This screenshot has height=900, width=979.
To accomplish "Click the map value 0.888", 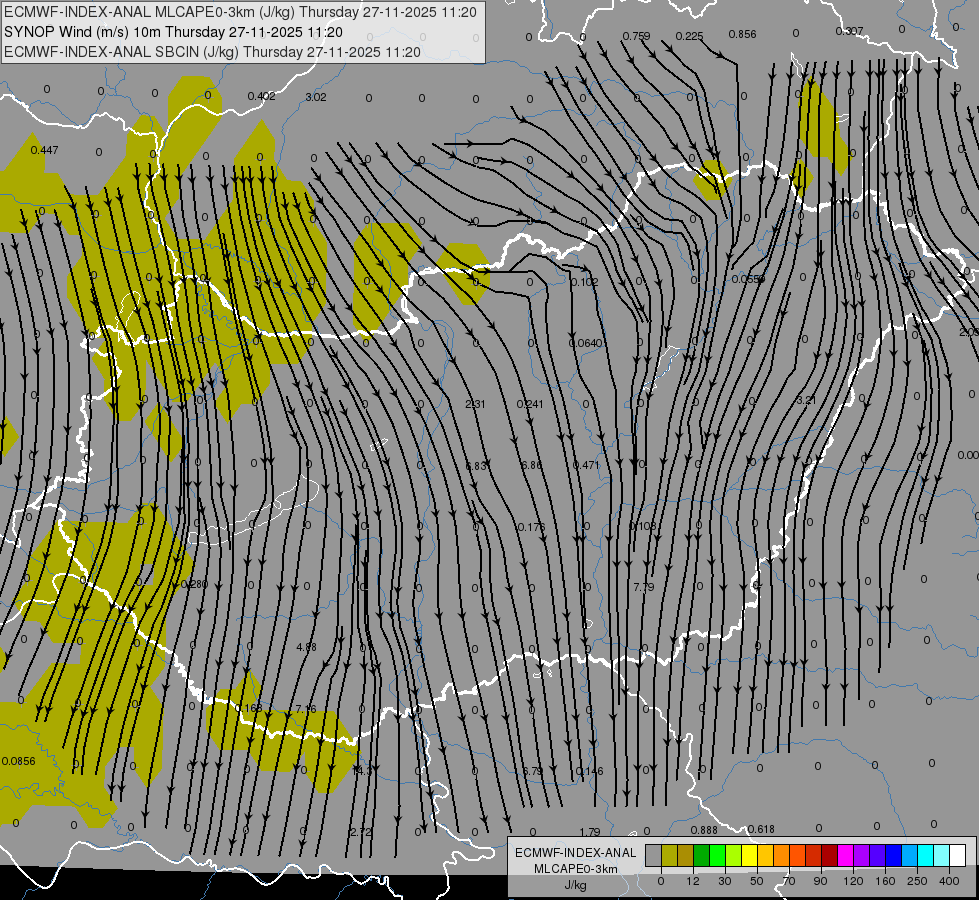I will point(704,830).
